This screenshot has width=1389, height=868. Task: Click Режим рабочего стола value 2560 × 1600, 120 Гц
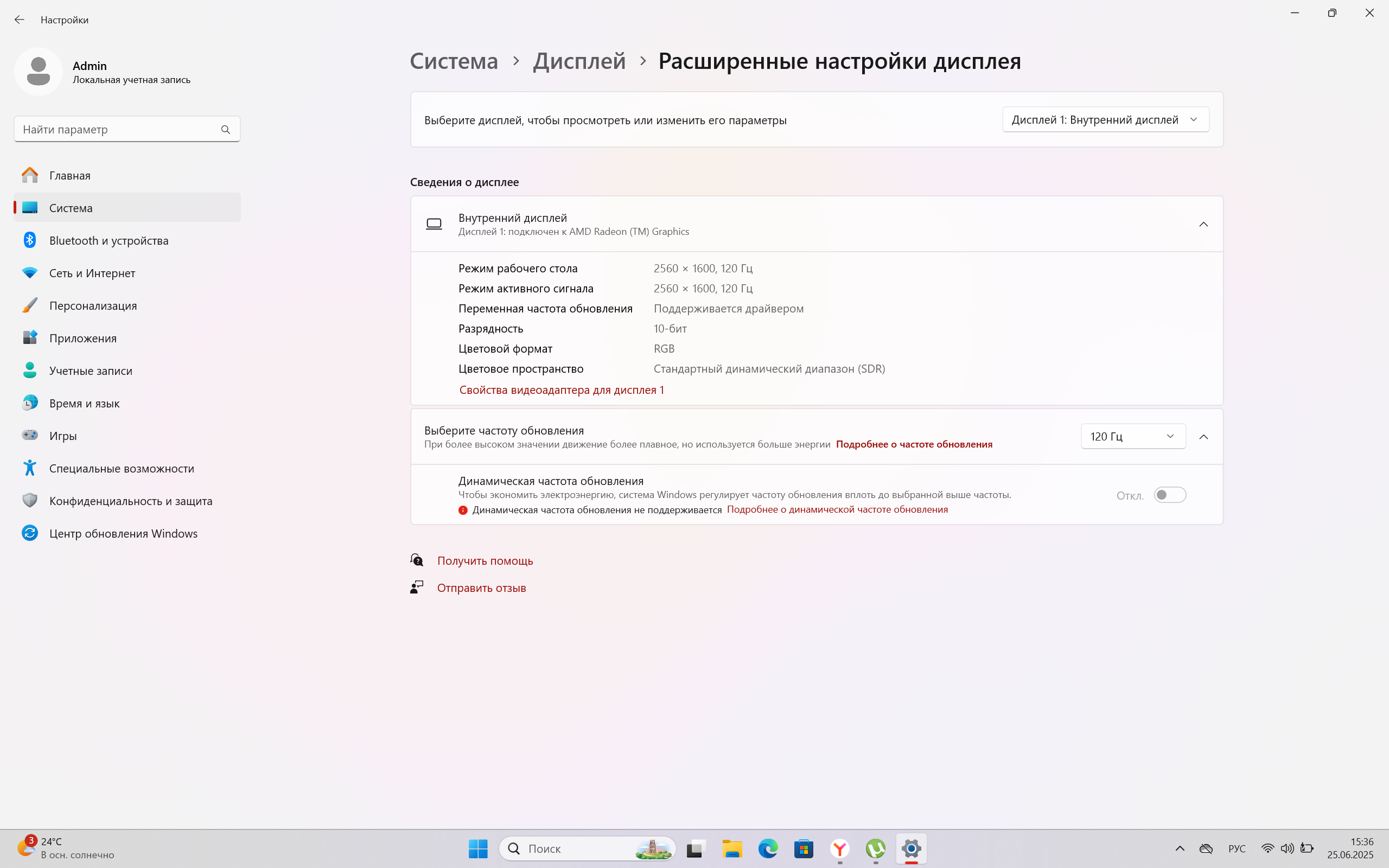[703, 268]
